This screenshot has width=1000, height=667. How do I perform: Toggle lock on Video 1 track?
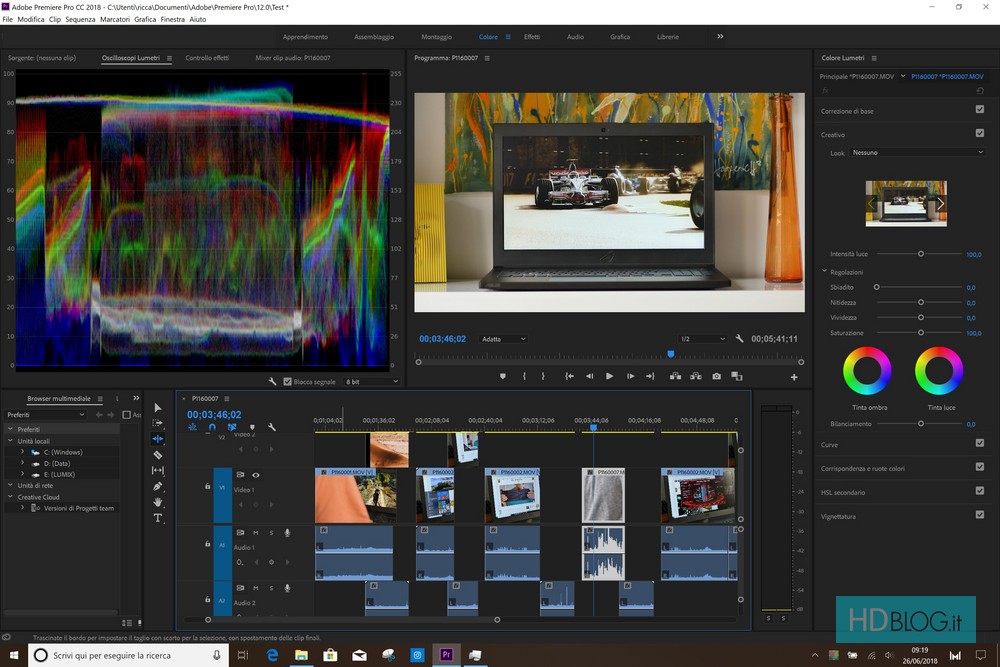point(207,487)
